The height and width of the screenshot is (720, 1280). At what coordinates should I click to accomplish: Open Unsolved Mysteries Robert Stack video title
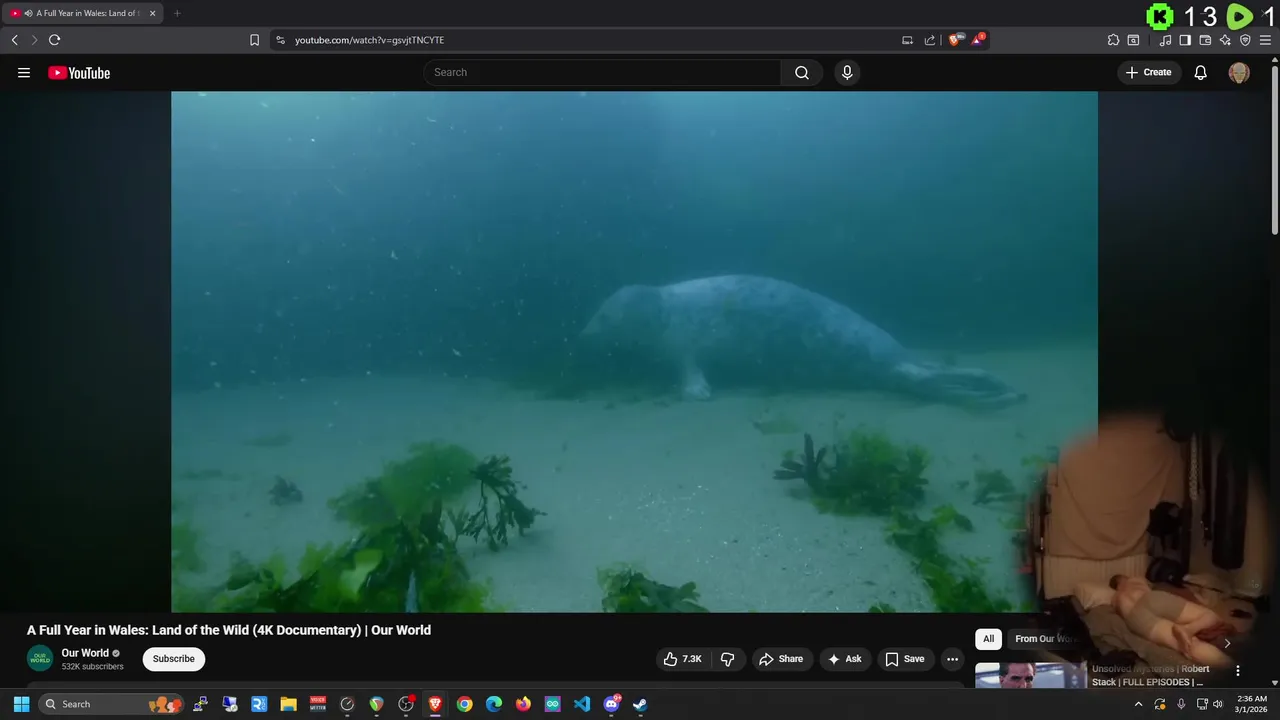(1151, 675)
